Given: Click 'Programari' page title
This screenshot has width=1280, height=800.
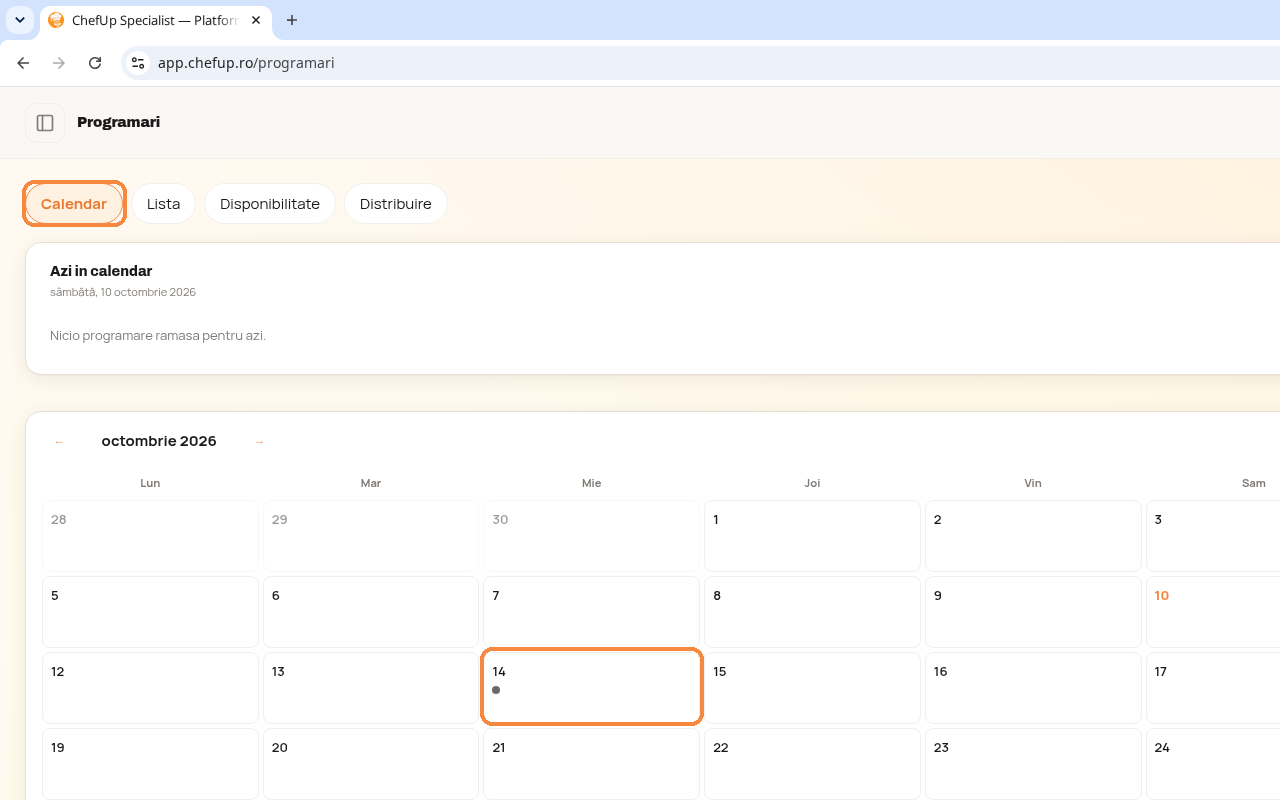Looking at the screenshot, I should point(118,123).
